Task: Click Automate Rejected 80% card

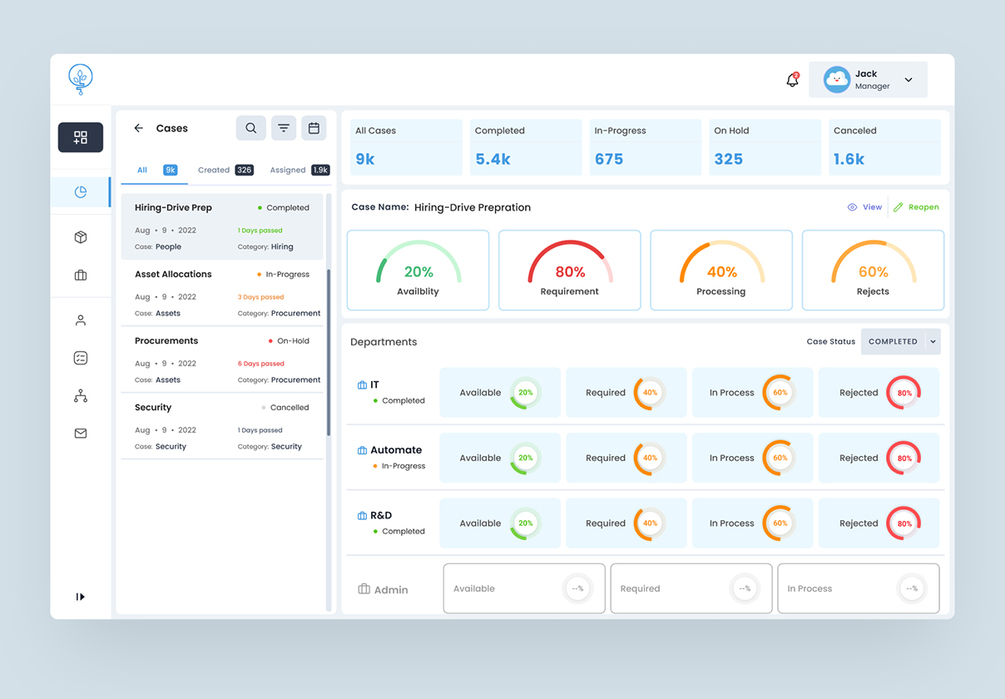Action: tap(879, 458)
